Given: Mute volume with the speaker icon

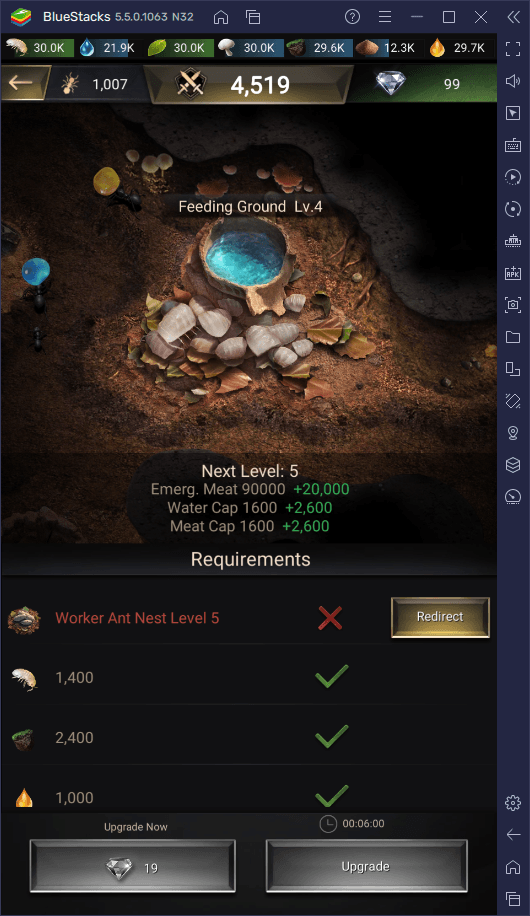Looking at the screenshot, I should [x=512, y=81].
